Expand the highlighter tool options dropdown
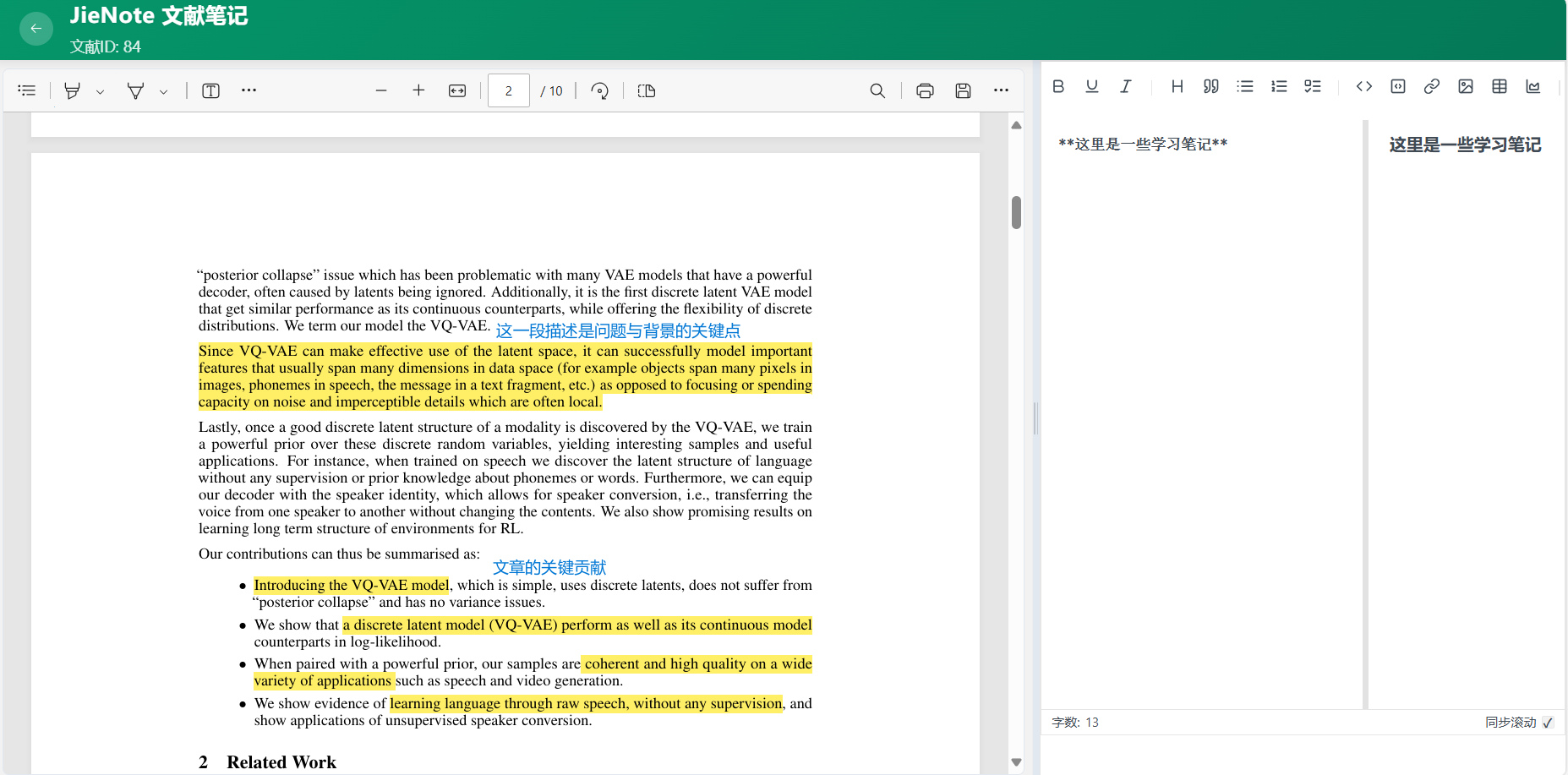The width and height of the screenshot is (1568, 775). point(100,91)
